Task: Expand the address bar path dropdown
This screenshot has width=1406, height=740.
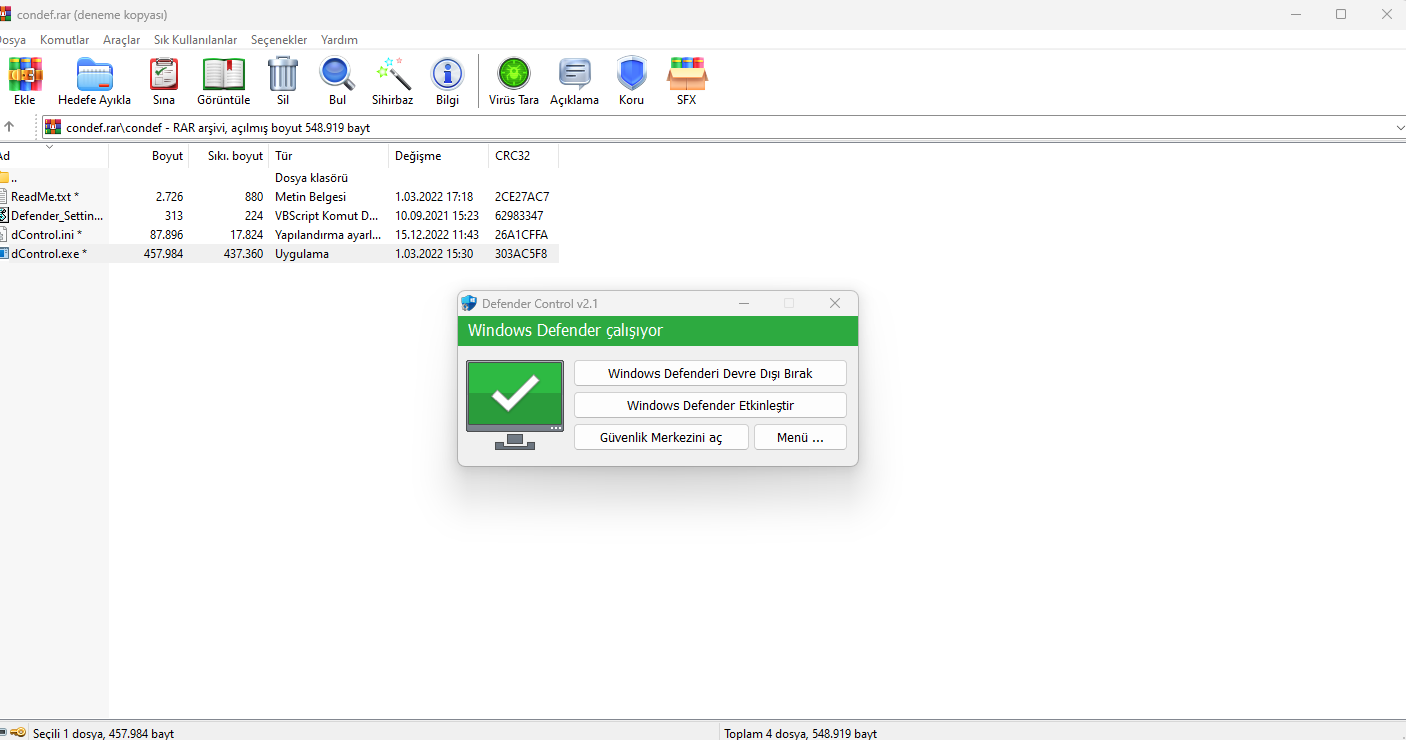Action: pyautogui.click(x=1399, y=128)
